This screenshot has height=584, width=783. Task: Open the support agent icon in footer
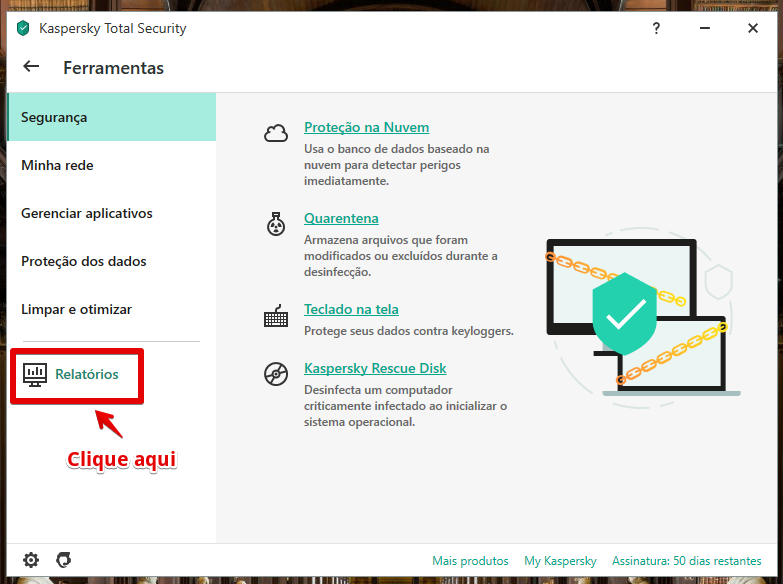(63, 560)
